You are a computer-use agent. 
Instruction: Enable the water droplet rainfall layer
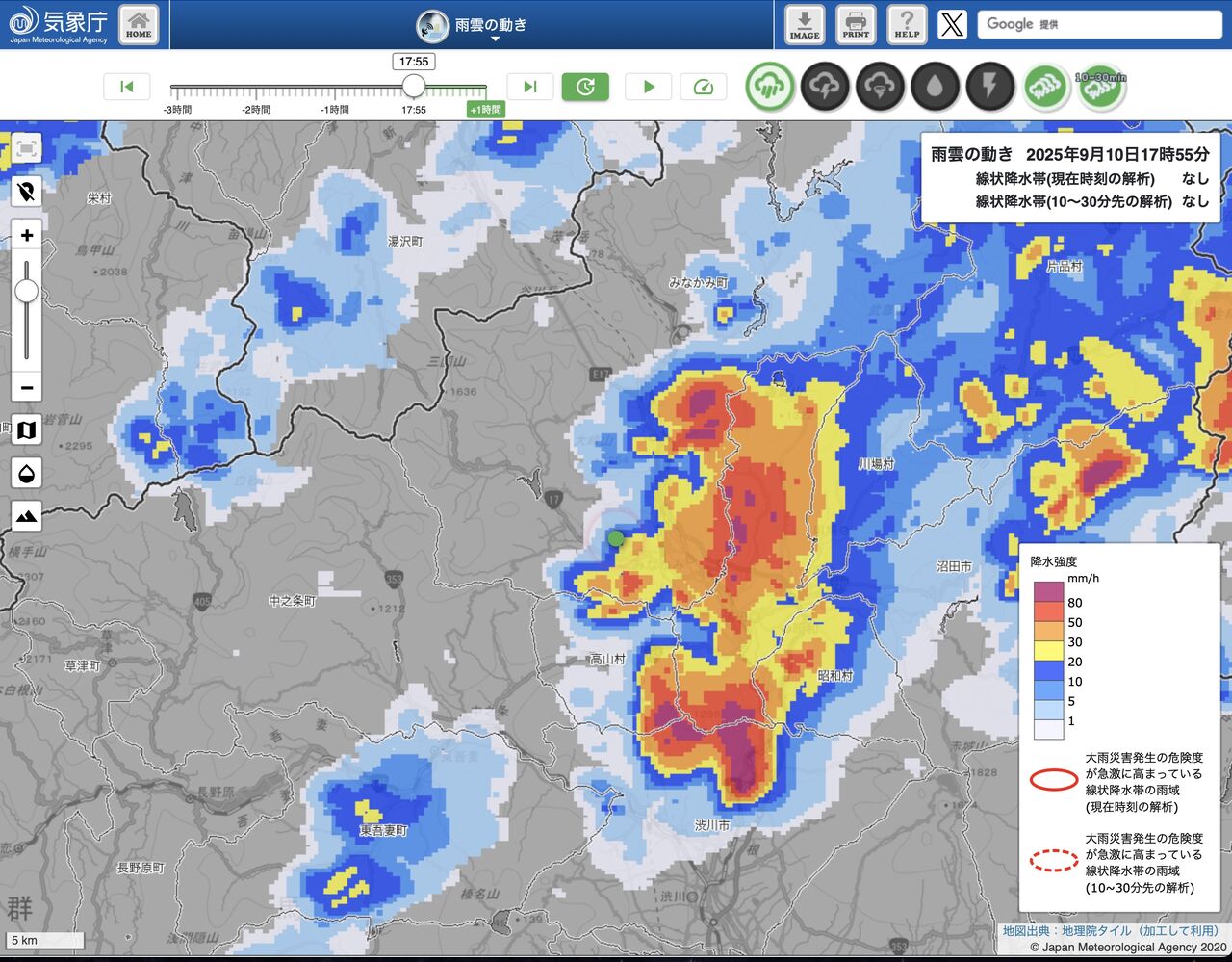tap(935, 87)
